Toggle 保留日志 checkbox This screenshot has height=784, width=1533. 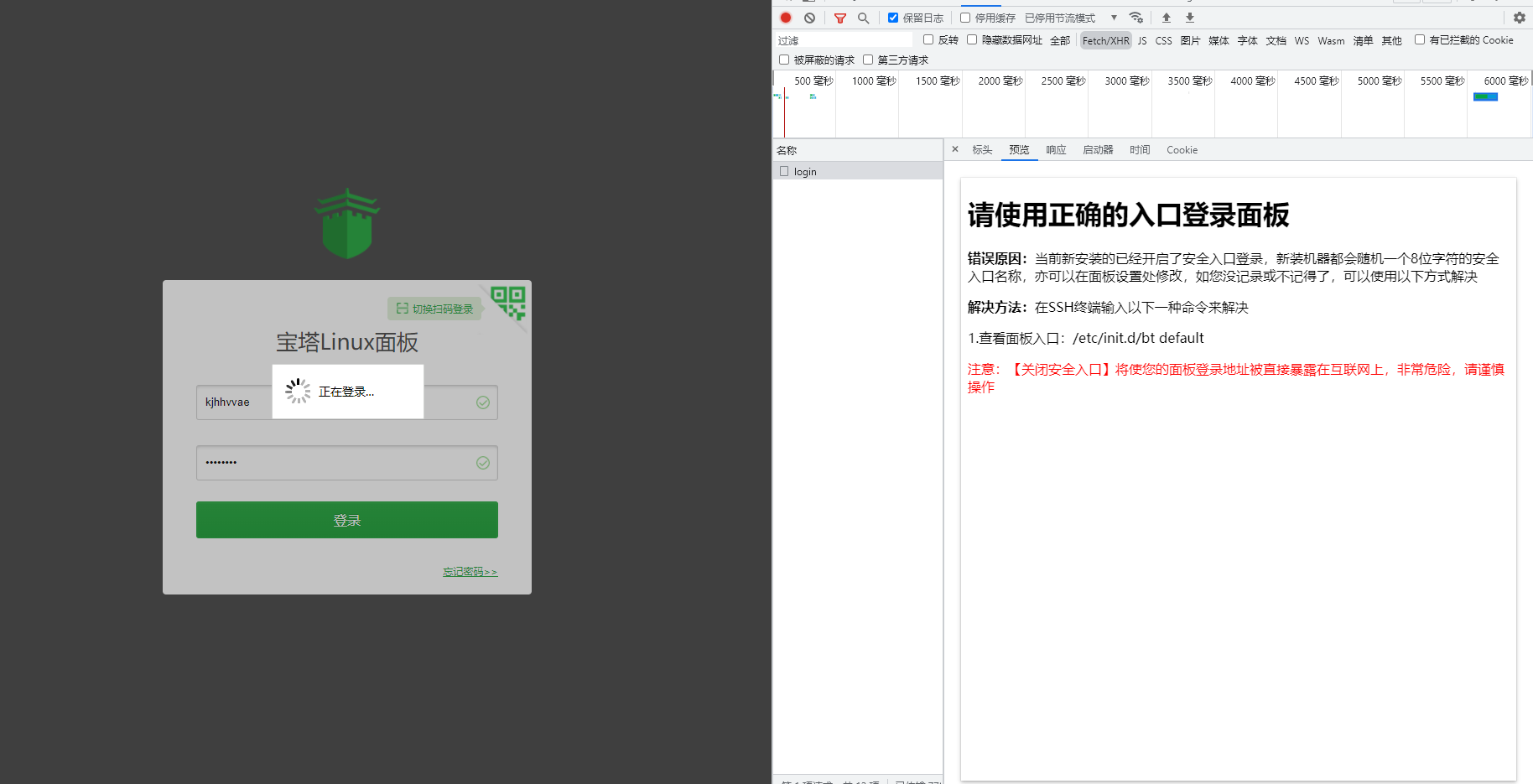coord(893,18)
